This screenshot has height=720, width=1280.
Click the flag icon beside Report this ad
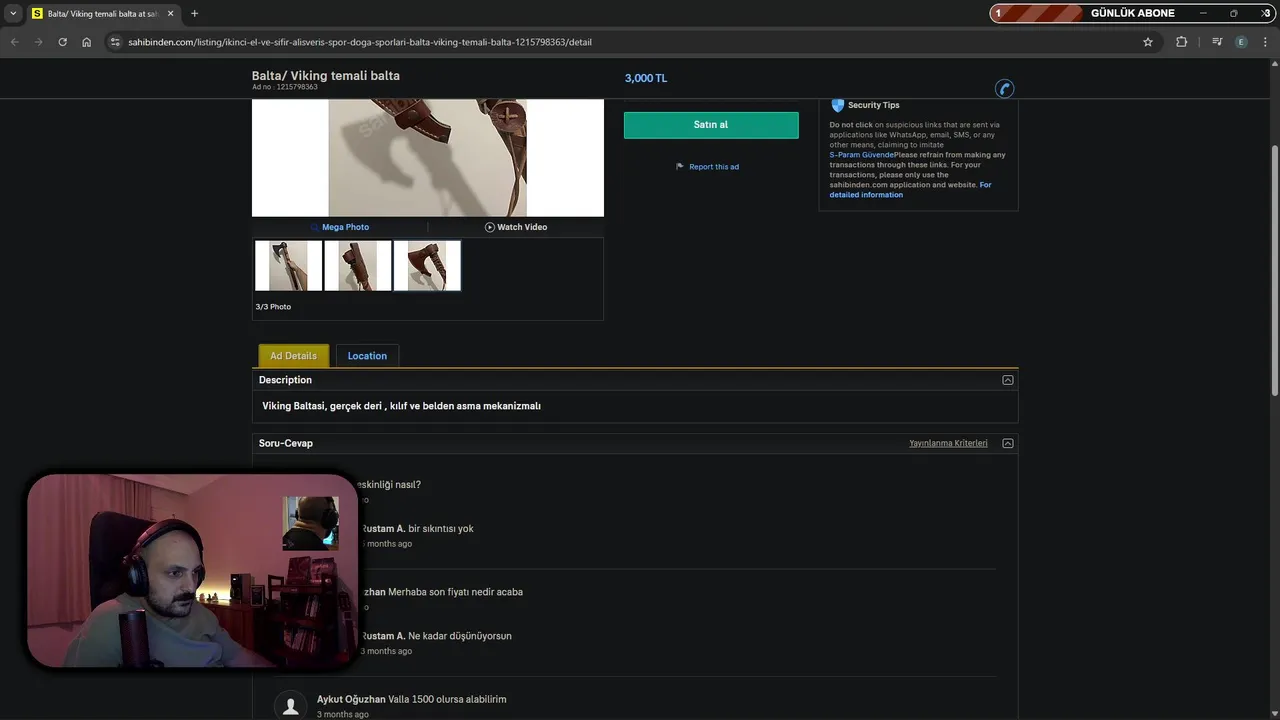pos(680,167)
